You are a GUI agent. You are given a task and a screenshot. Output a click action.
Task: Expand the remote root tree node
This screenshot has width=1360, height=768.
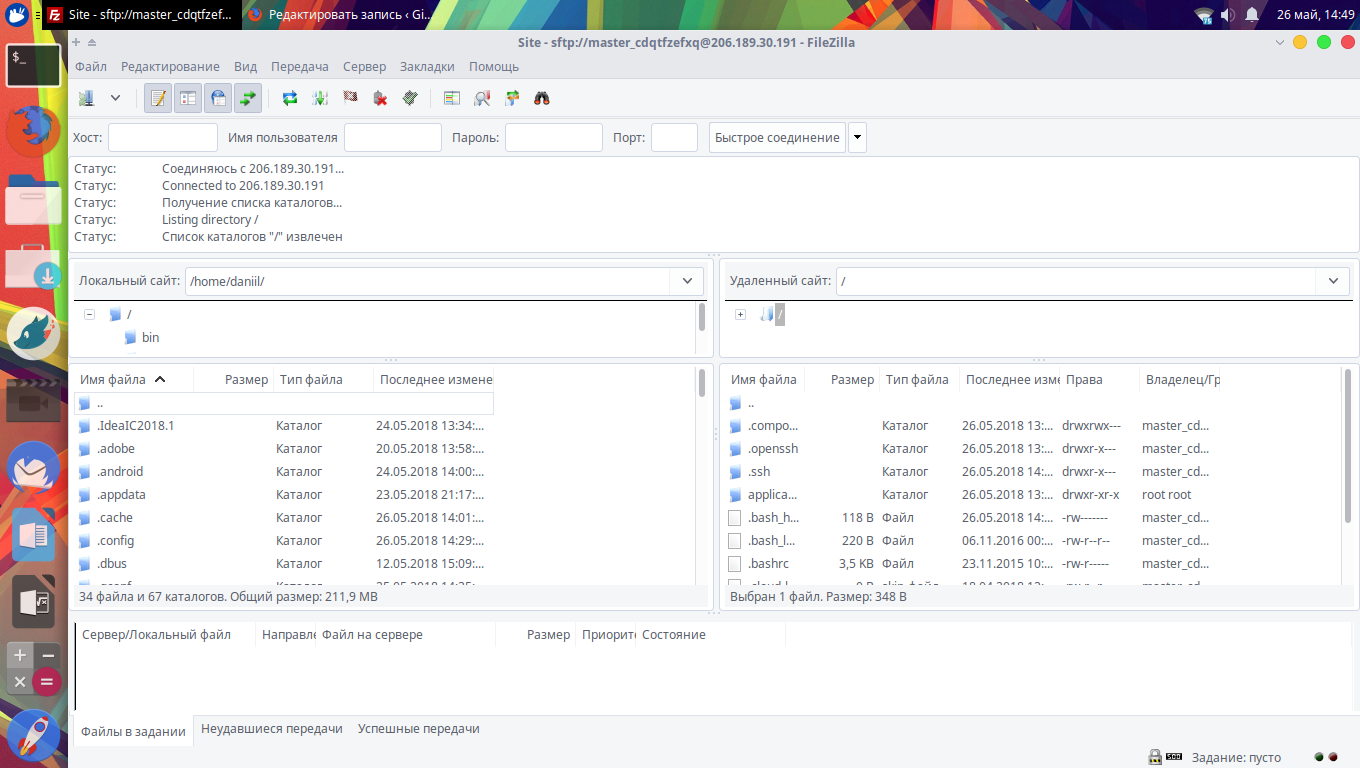pos(740,314)
